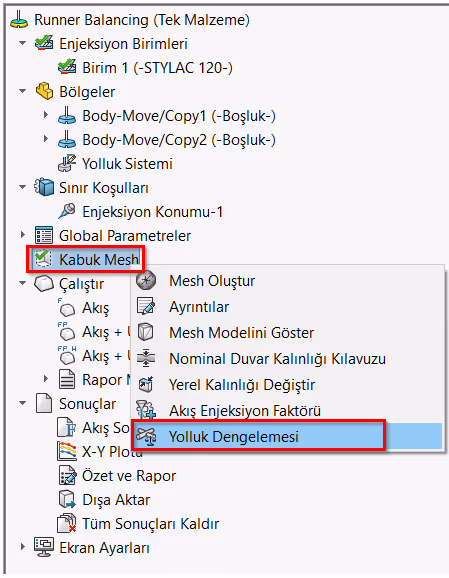Collapse the Bölgeler node
449x578 pixels.
pos(23,91)
